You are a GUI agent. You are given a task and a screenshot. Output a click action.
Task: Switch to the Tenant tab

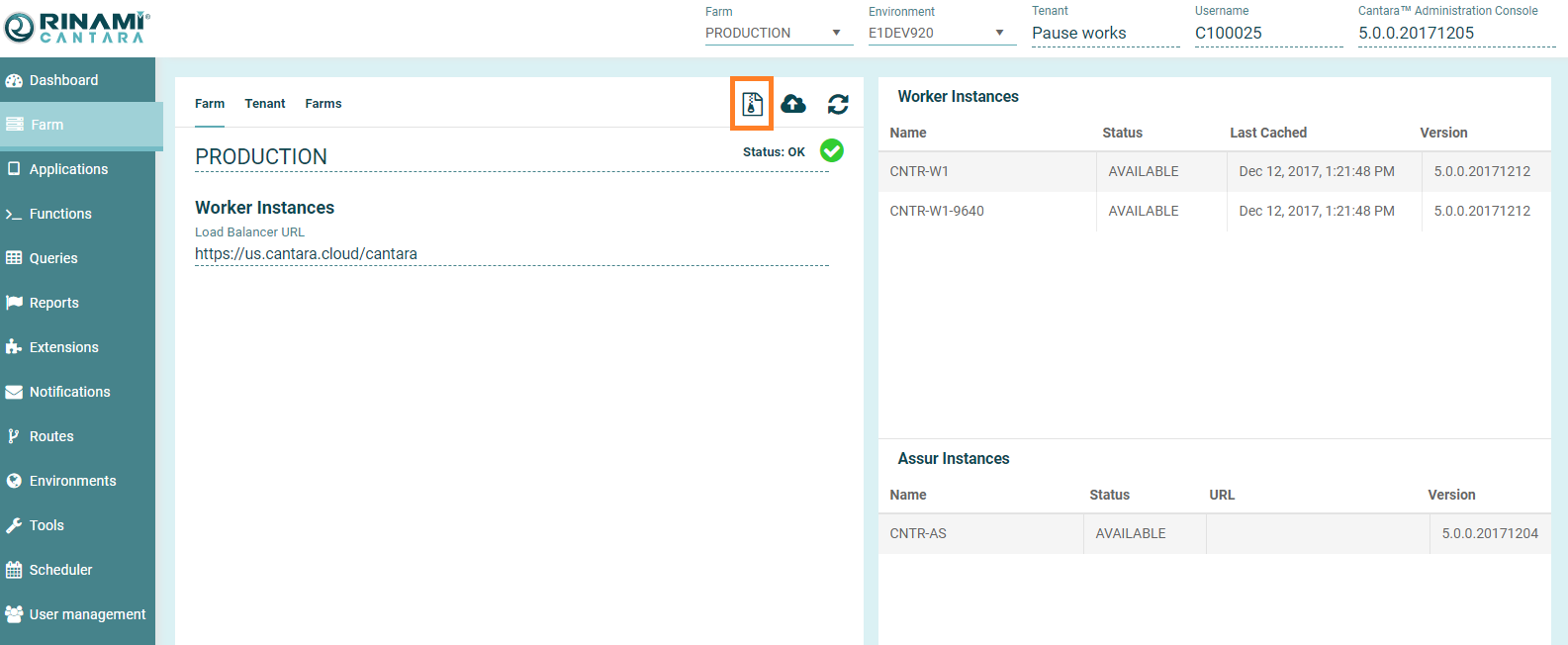point(265,104)
